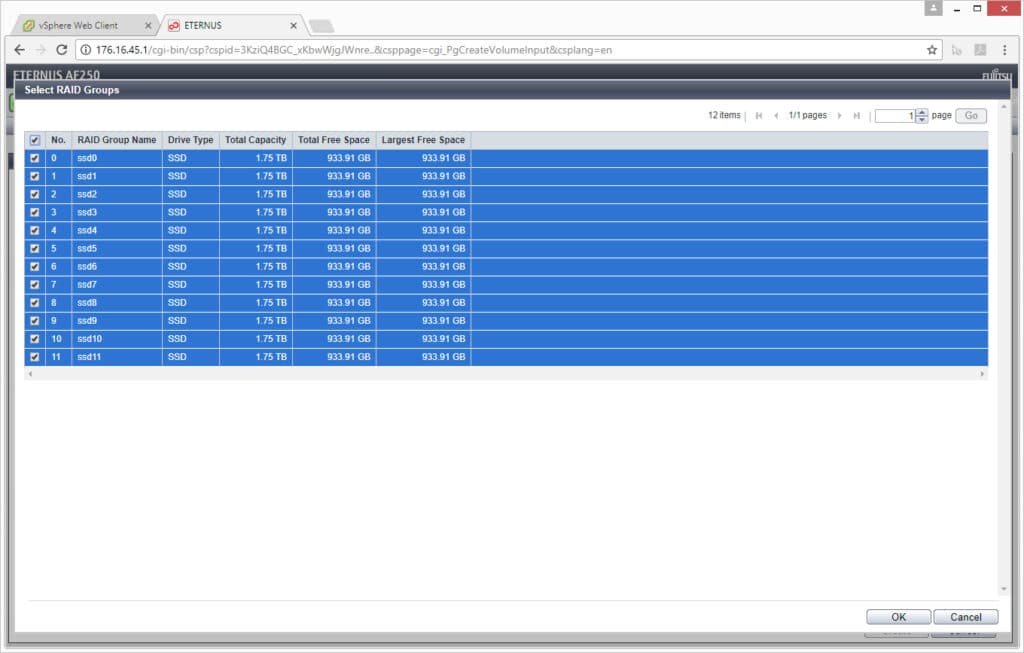Toggle the select-all checkbox in header
This screenshot has width=1024, height=653.
[35, 140]
